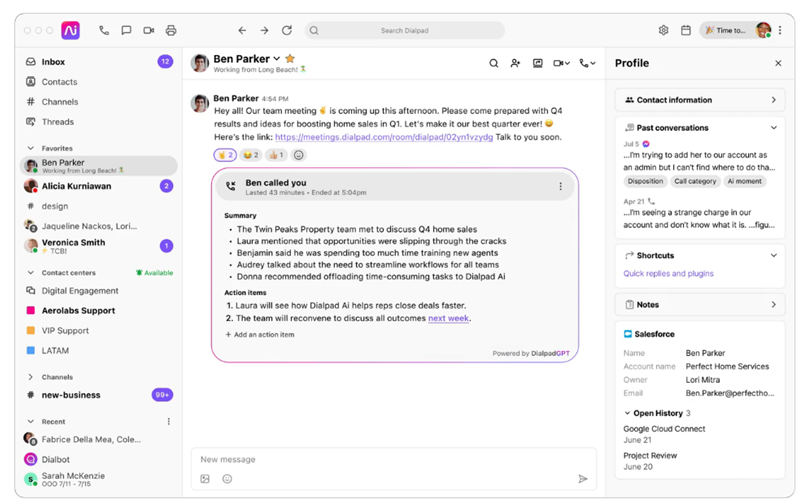Open the settings gear icon
805x502 pixels.
point(663,30)
